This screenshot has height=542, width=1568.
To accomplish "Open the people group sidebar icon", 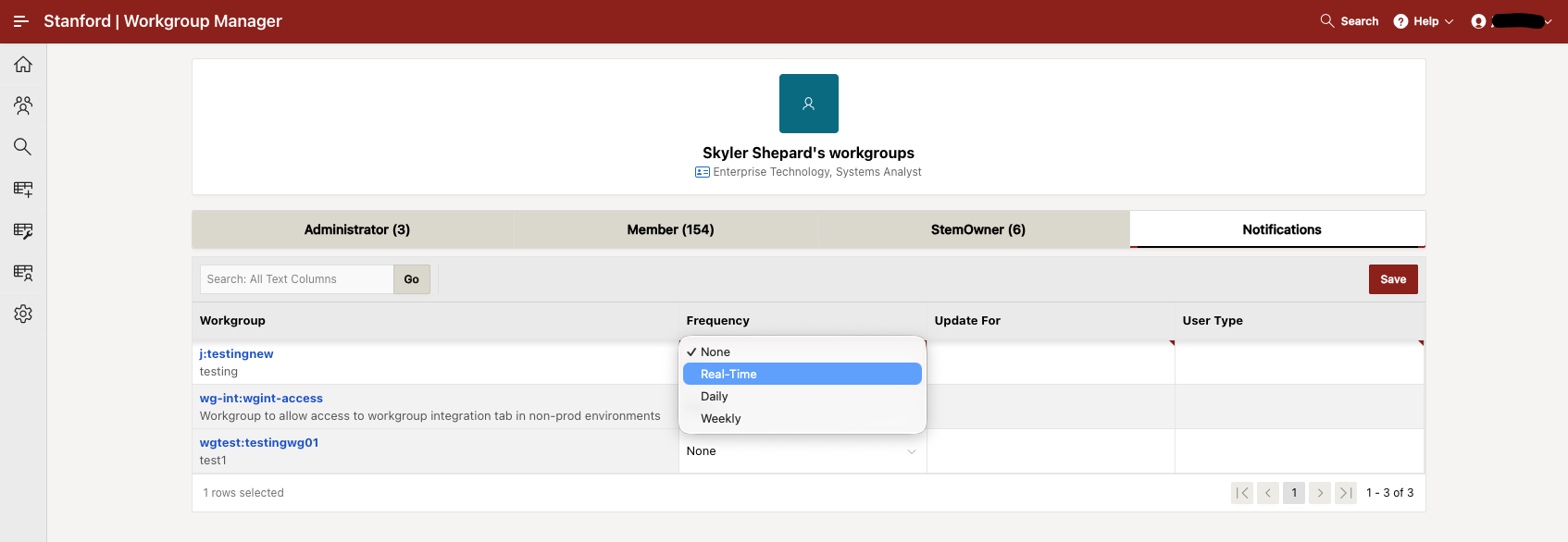I will (23, 105).
